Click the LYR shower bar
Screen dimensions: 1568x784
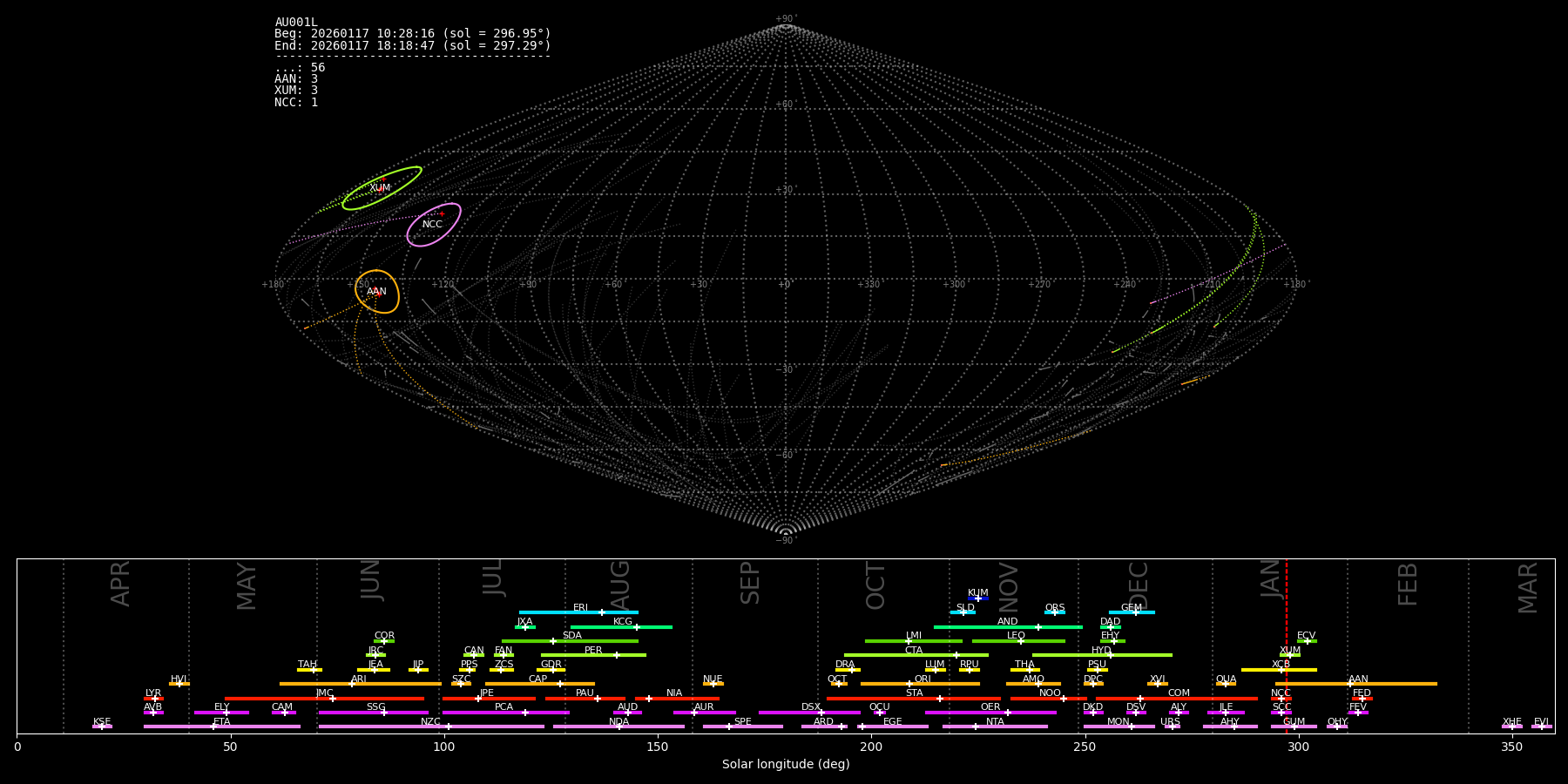pyautogui.click(x=153, y=699)
